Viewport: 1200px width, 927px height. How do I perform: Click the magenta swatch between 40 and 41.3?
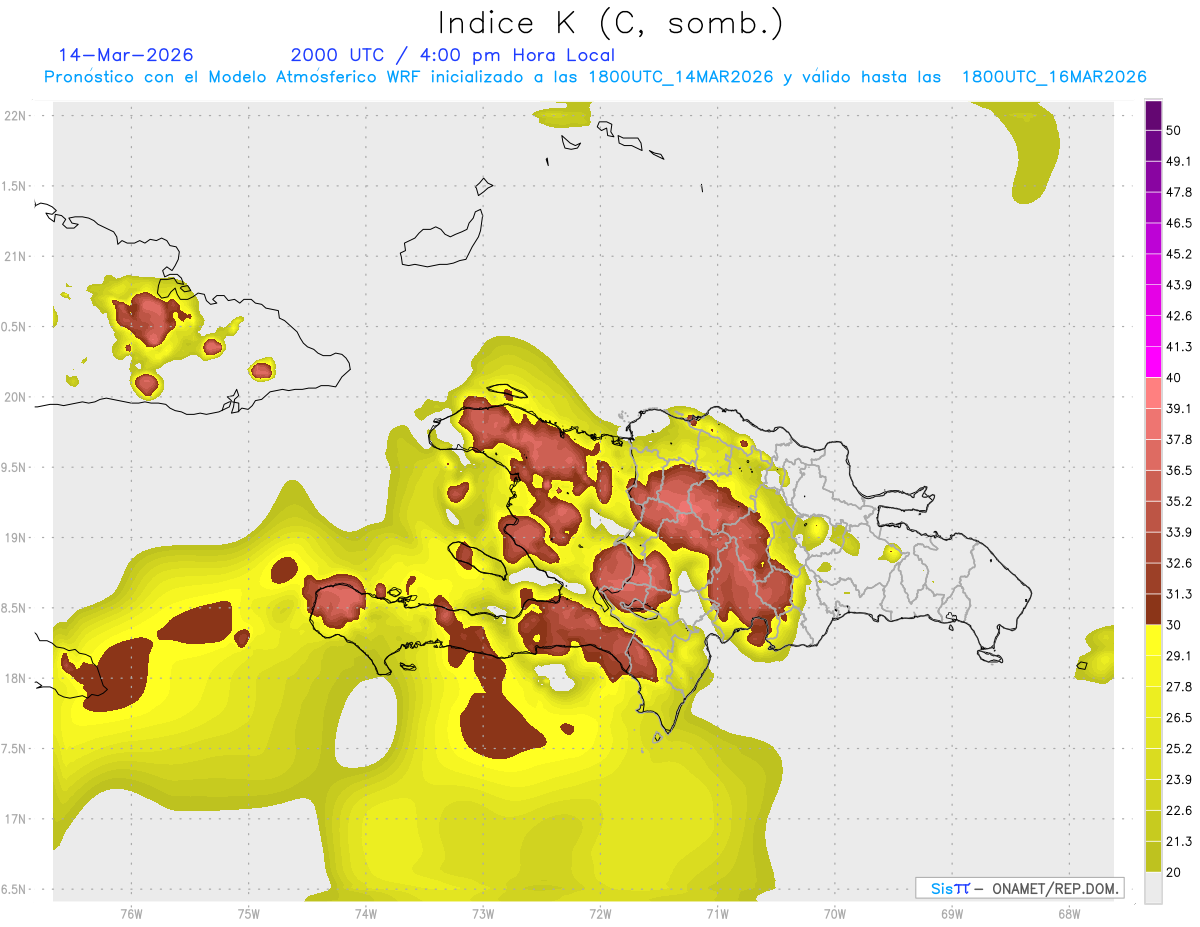1153,362
